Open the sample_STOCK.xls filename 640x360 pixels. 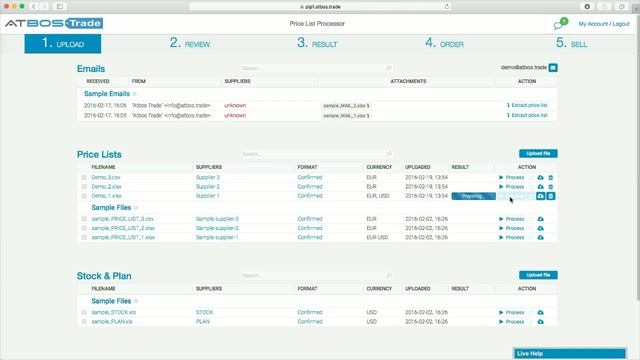pos(113,313)
